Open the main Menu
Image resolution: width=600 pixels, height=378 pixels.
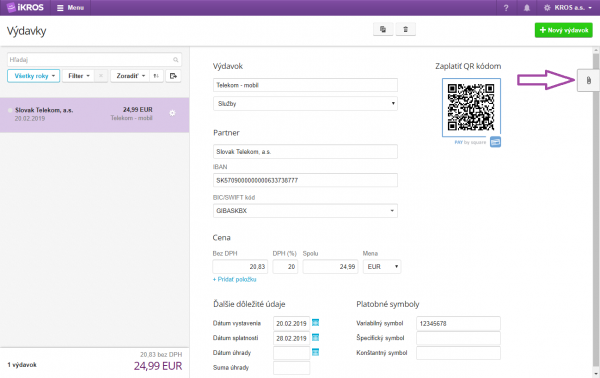tap(70, 8)
